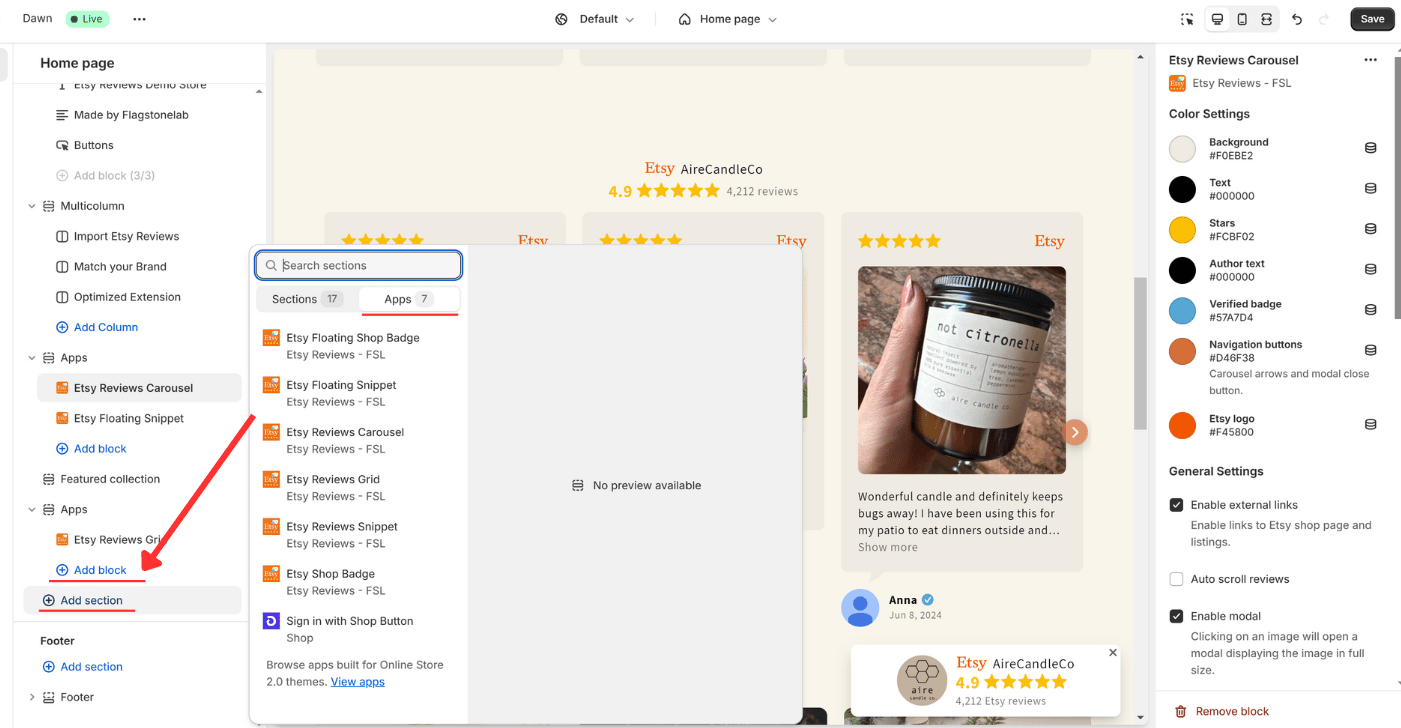Collapse the Apps section containing Etsy Reviews Carousel
The image size is (1401, 728).
[x=31, y=358]
